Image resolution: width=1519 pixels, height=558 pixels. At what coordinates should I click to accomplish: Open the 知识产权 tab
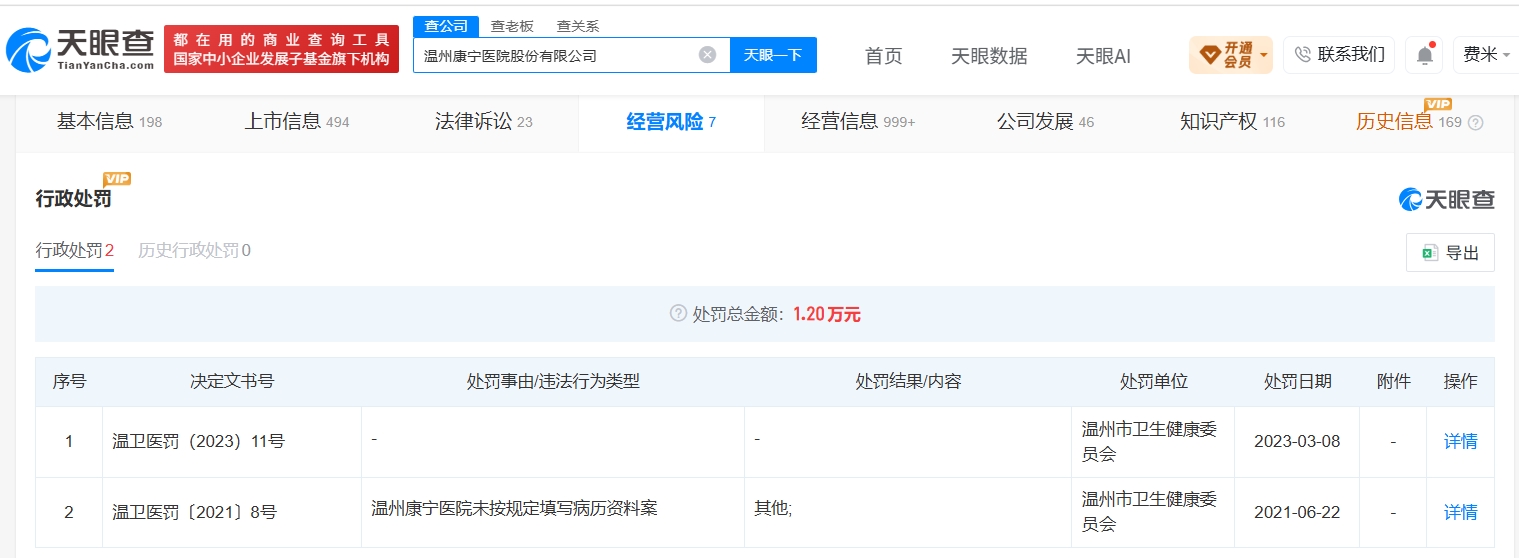[x=1232, y=122]
